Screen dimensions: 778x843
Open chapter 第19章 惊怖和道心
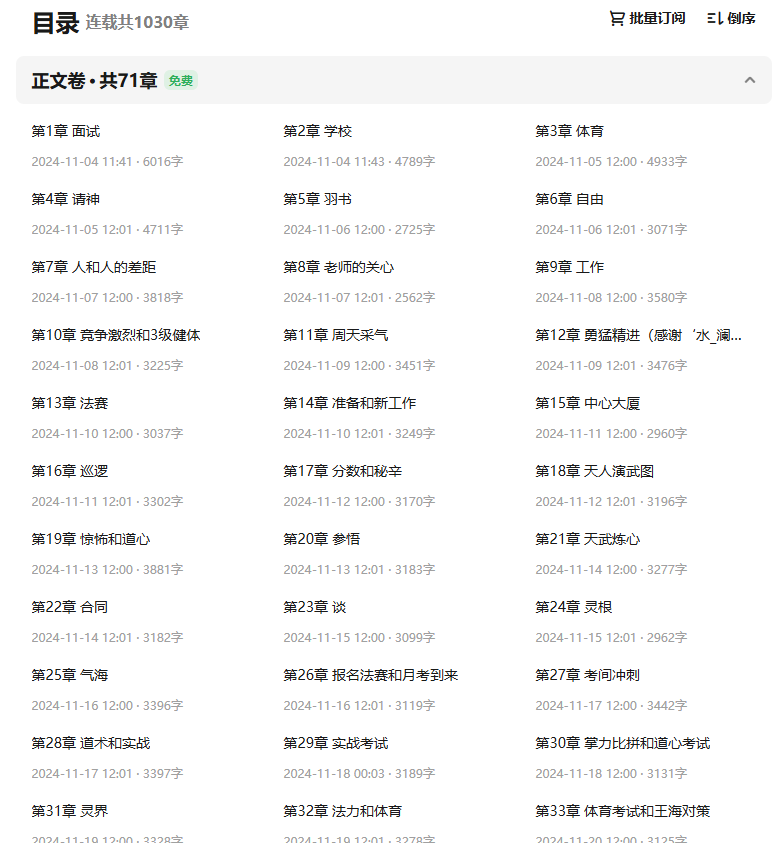point(91,539)
